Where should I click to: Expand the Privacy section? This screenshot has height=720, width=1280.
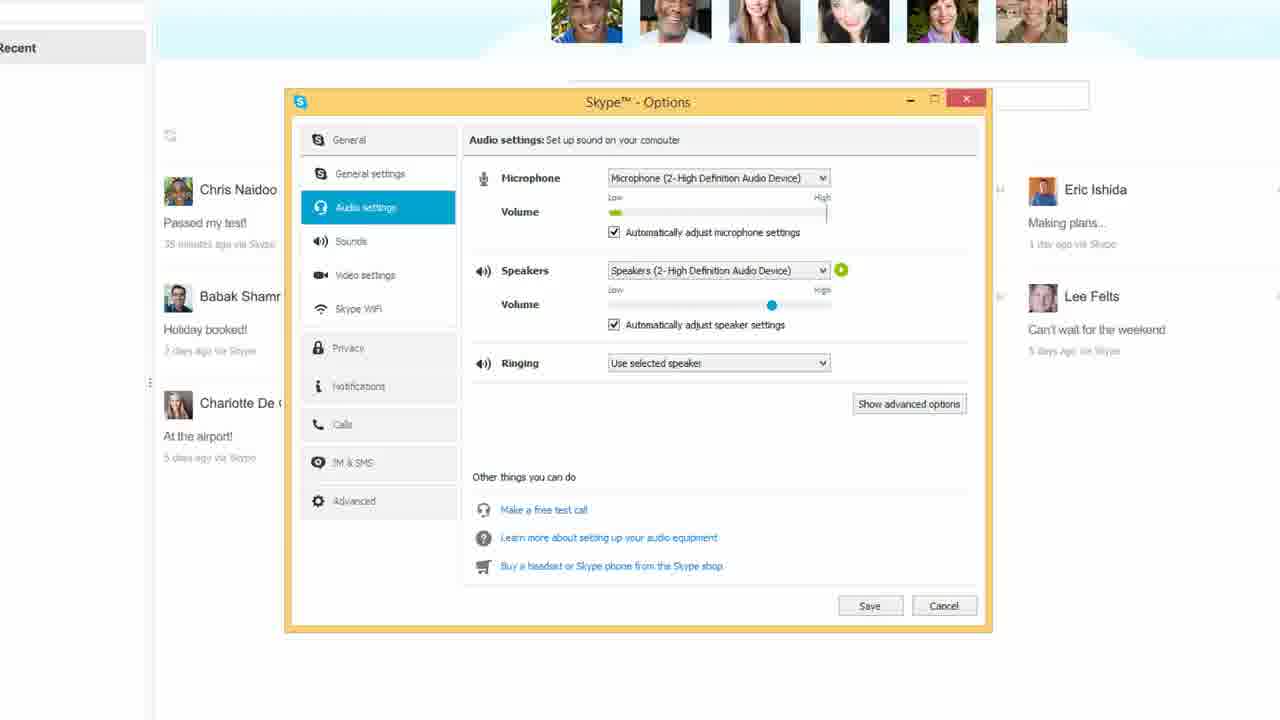pyautogui.click(x=379, y=348)
